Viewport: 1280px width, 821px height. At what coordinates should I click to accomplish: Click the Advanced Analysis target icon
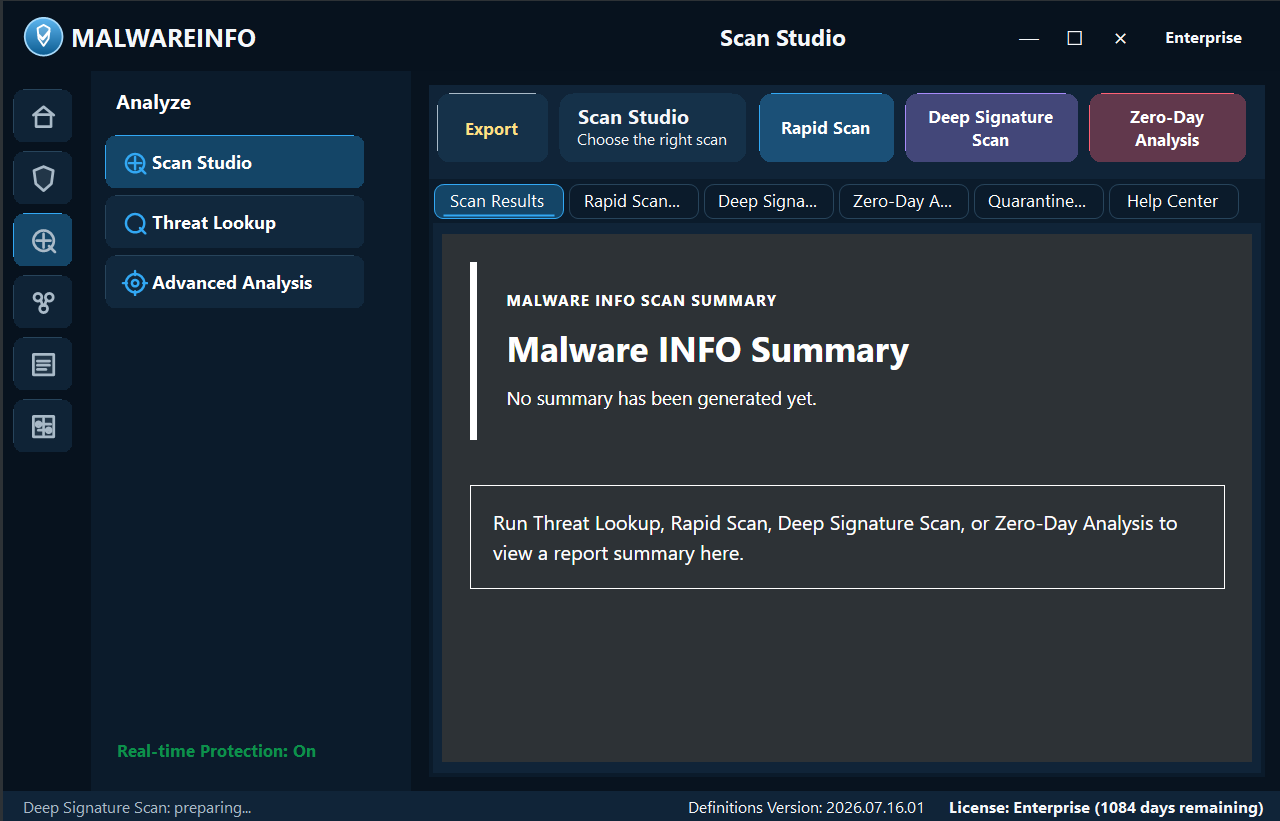click(x=135, y=283)
